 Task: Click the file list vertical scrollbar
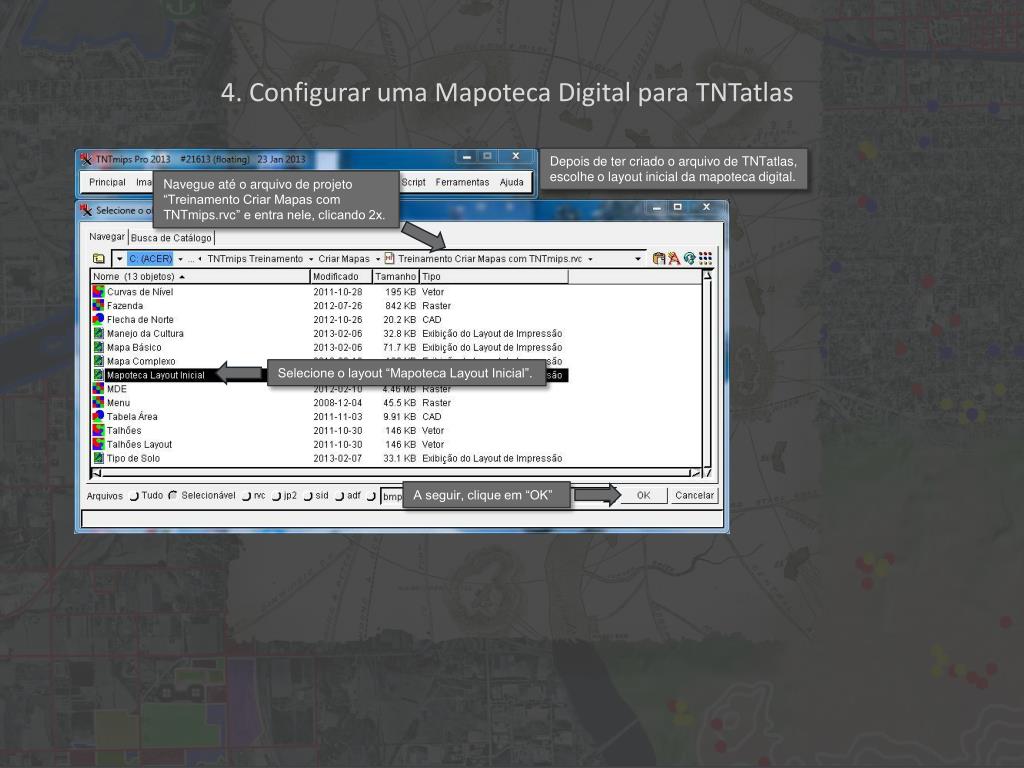click(x=707, y=374)
